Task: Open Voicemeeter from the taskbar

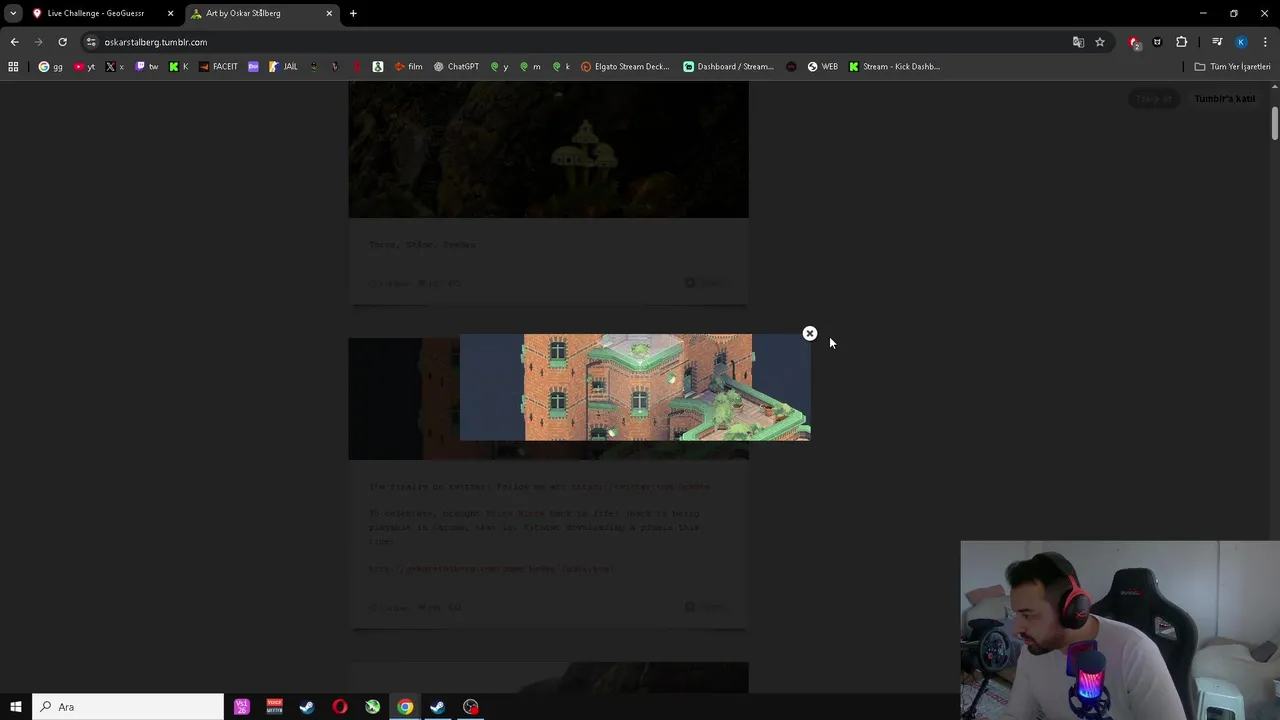Action: 275,707
